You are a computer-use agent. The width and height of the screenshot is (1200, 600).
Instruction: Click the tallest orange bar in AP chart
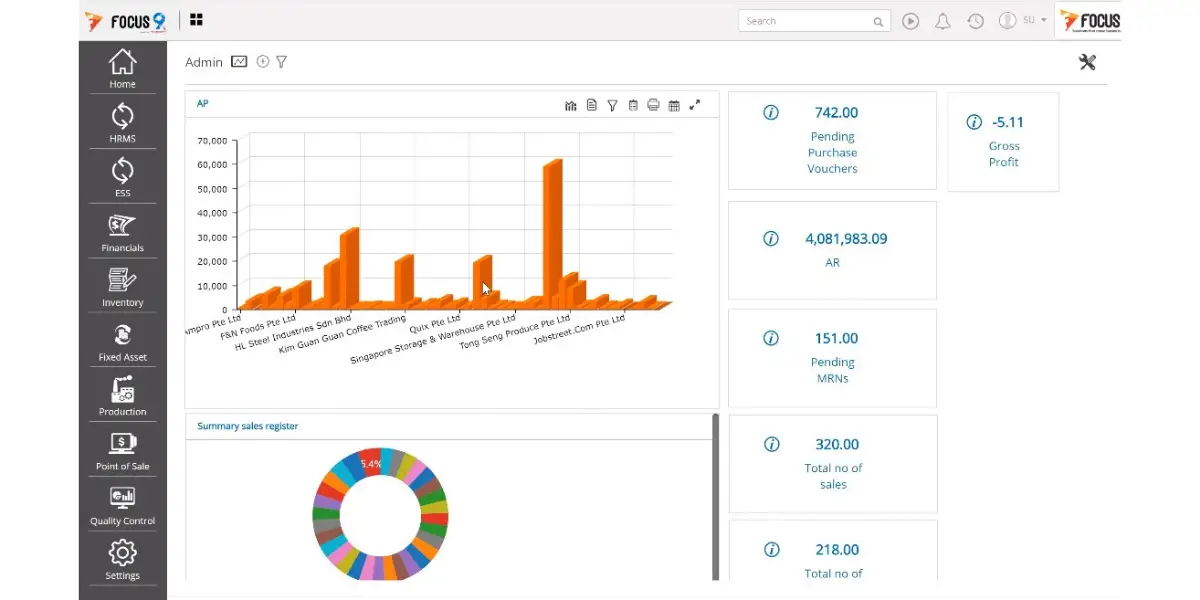click(x=552, y=235)
